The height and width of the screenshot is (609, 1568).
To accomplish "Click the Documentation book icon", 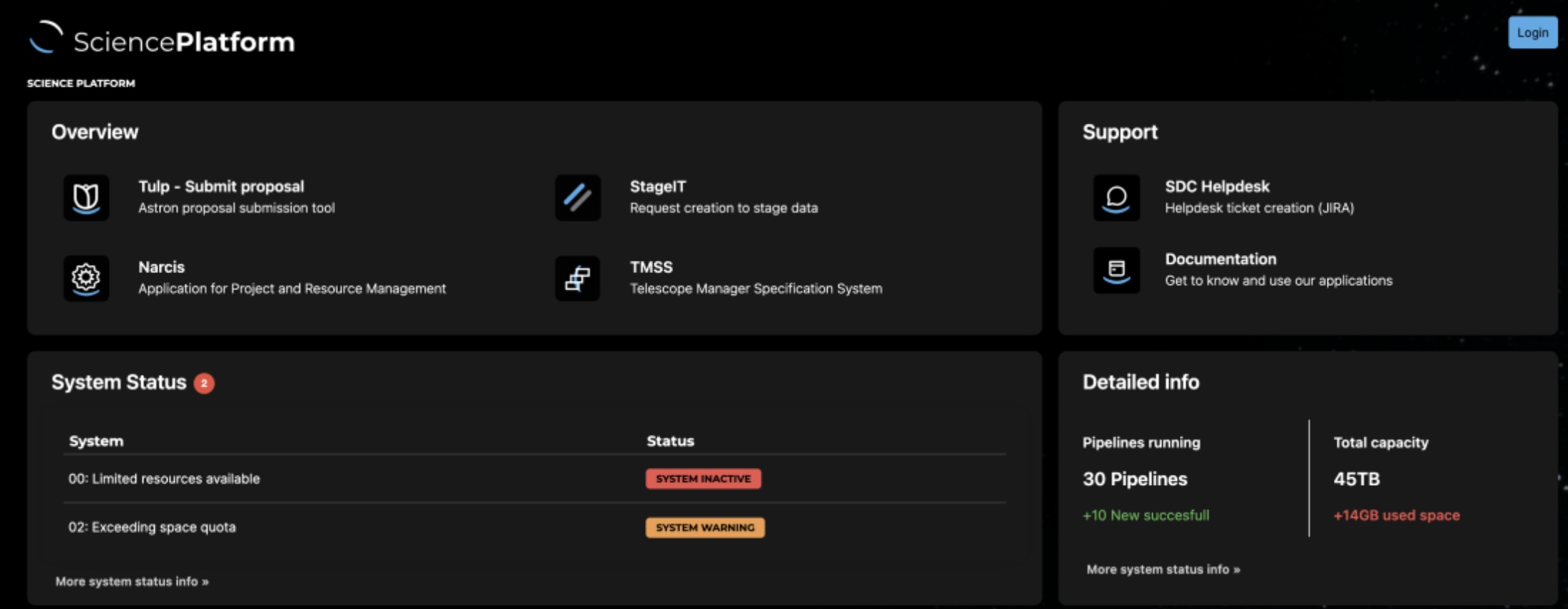I will coord(1116,270).
